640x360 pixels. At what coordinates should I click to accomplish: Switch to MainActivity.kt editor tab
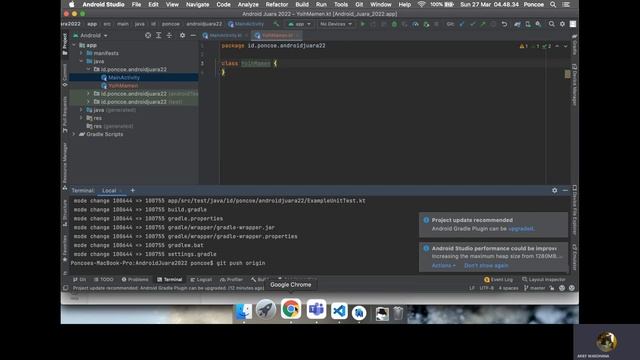pyautogui.click(x=225, y=36)
